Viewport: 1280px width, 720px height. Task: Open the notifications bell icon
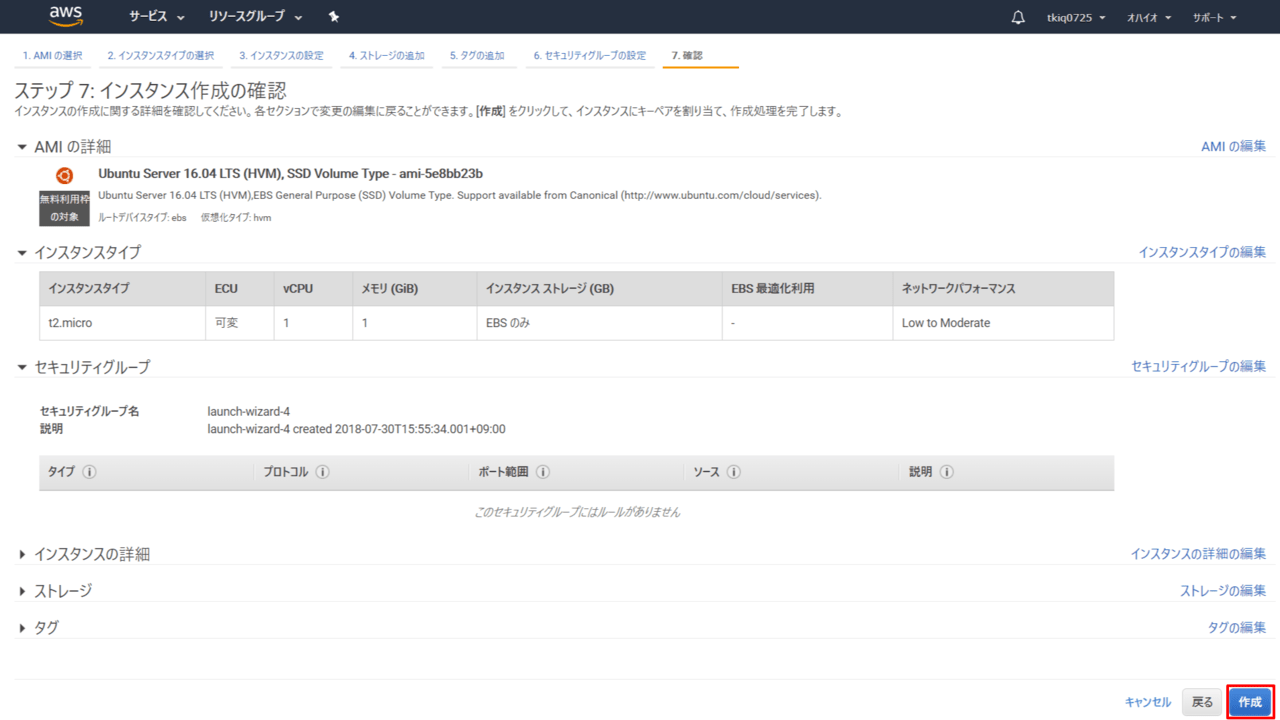click(1018, 17)
